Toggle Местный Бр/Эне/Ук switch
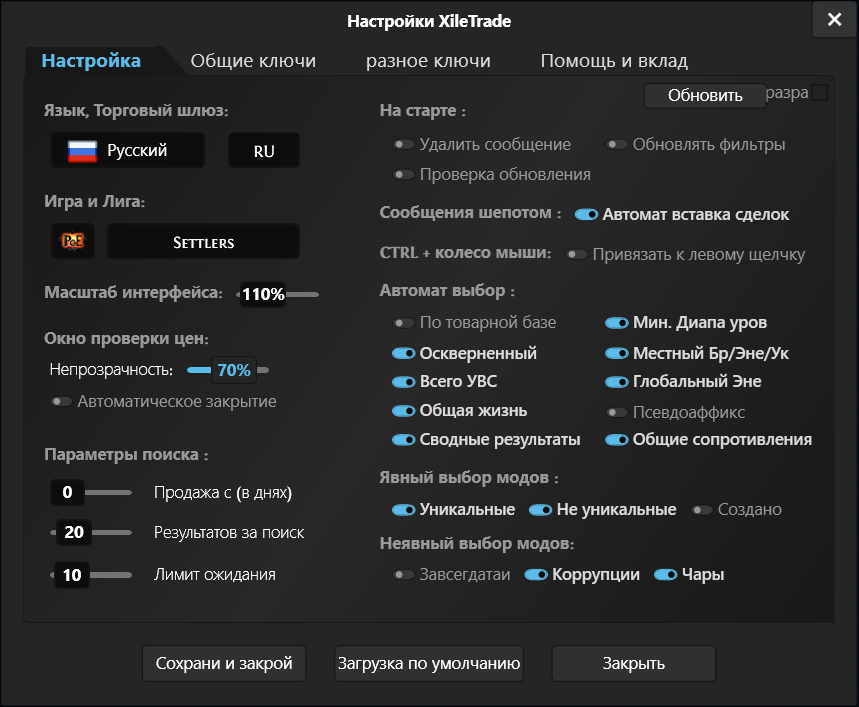The height and width of the screenshot is (707, 859). coord(617,354)
